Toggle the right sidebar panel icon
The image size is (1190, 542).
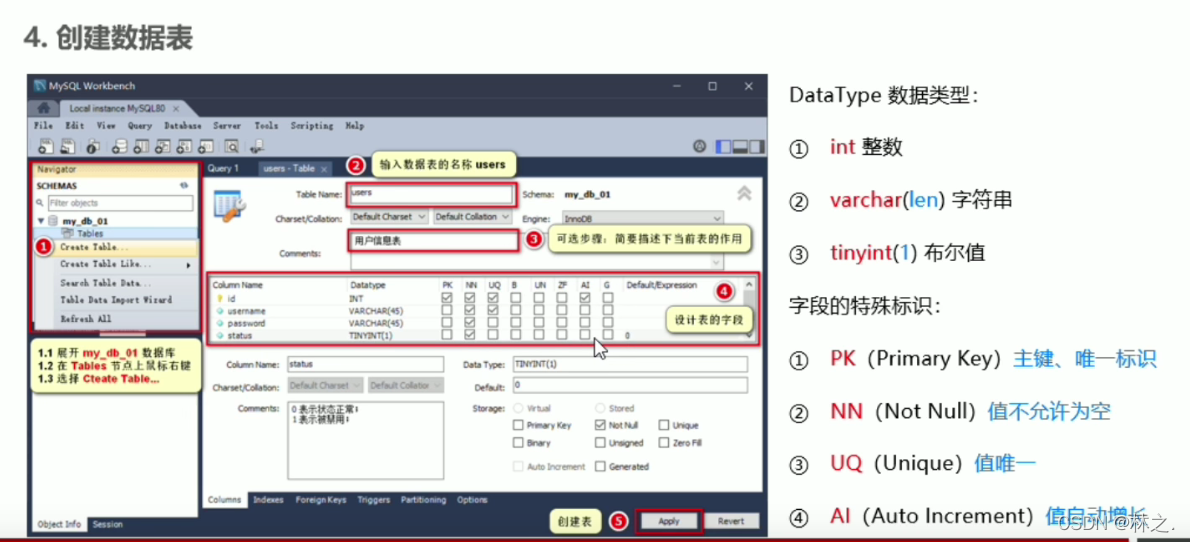755,147
